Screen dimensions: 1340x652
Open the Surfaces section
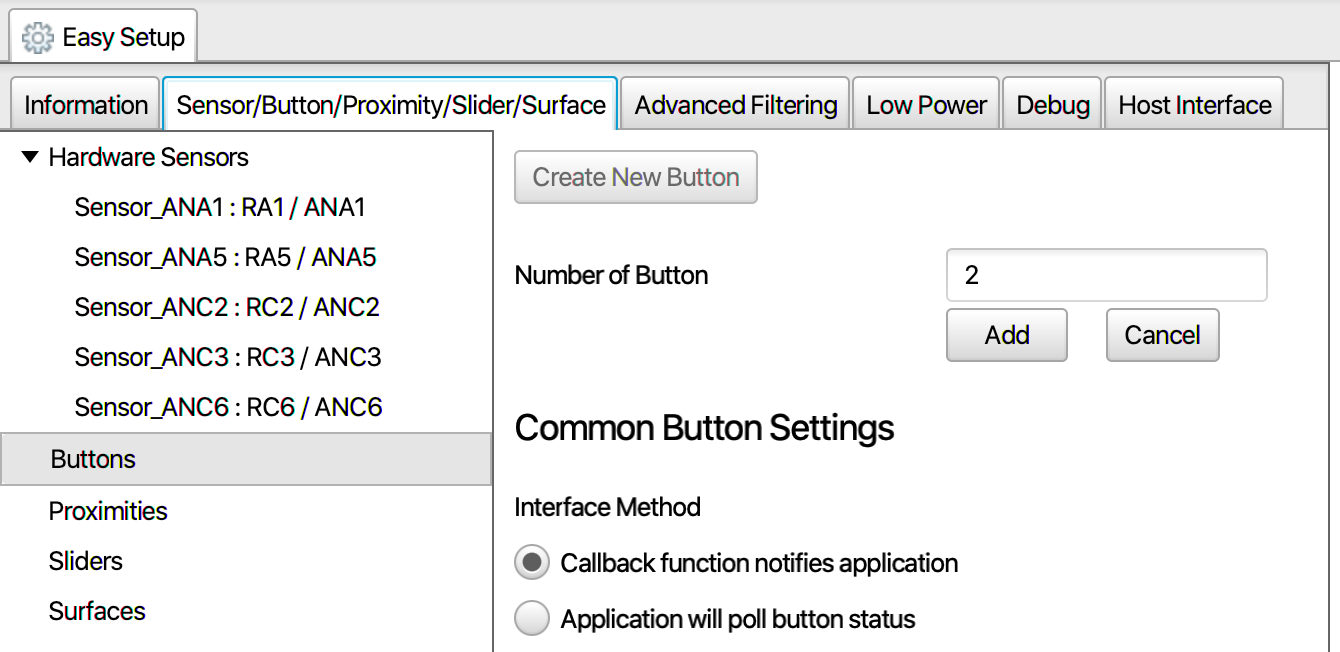(97, 611)
